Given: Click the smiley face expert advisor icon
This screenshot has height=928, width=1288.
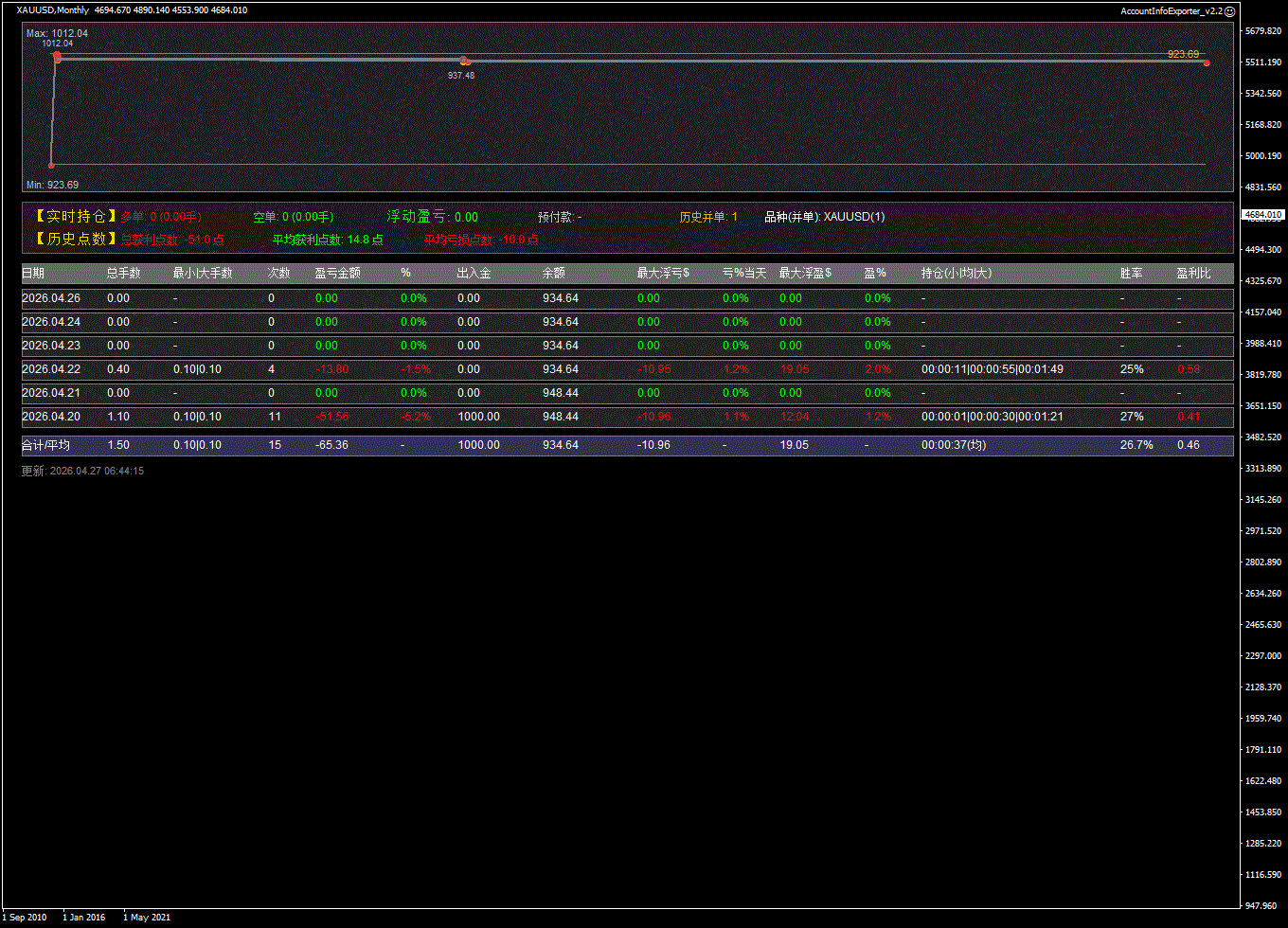Looking at the screenshot, I should (1230, 11).
